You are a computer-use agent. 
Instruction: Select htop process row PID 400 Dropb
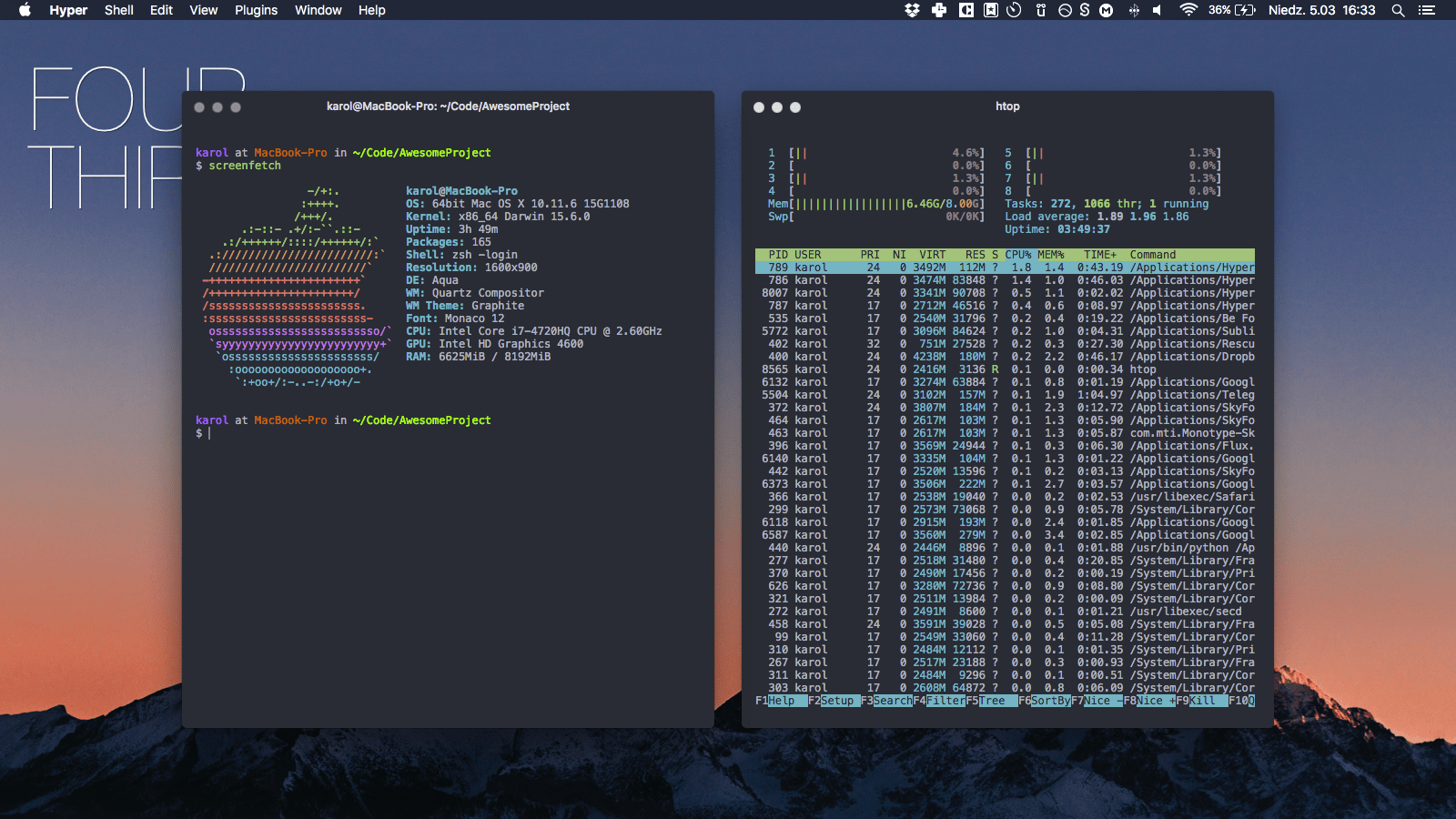1005,357
